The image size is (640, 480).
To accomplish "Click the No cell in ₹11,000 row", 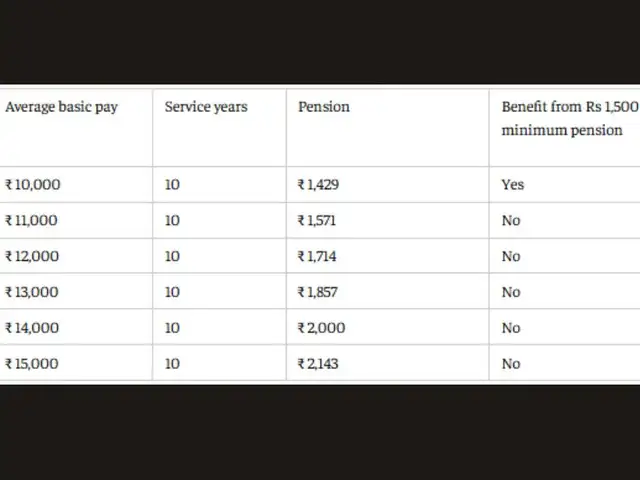I will pos(511,220).
